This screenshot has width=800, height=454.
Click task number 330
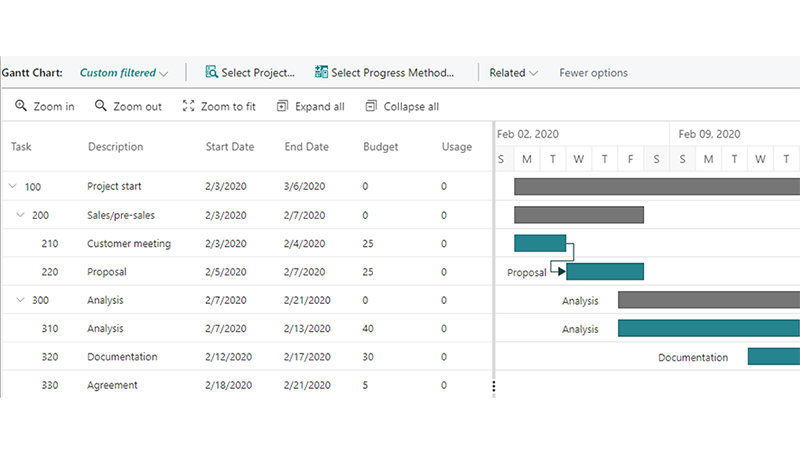click(50, 385)
